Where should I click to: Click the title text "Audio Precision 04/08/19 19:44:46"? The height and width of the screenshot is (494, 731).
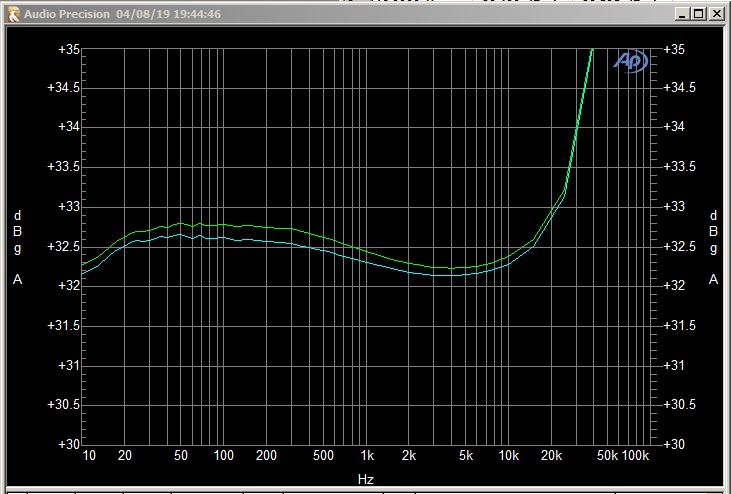point(123,14)
